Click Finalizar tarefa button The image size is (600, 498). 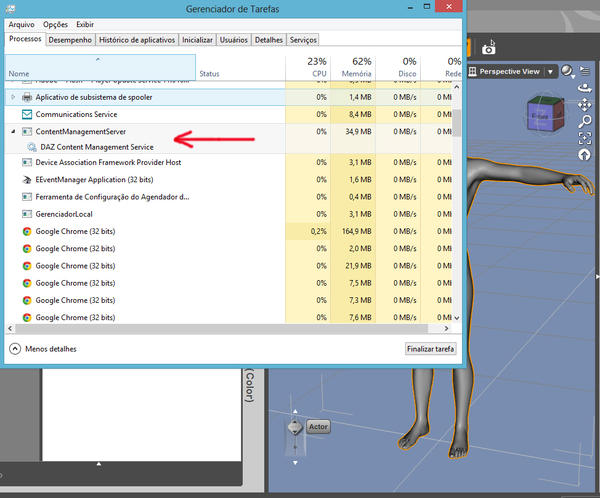pyautogui.click(x=430, y=349)
